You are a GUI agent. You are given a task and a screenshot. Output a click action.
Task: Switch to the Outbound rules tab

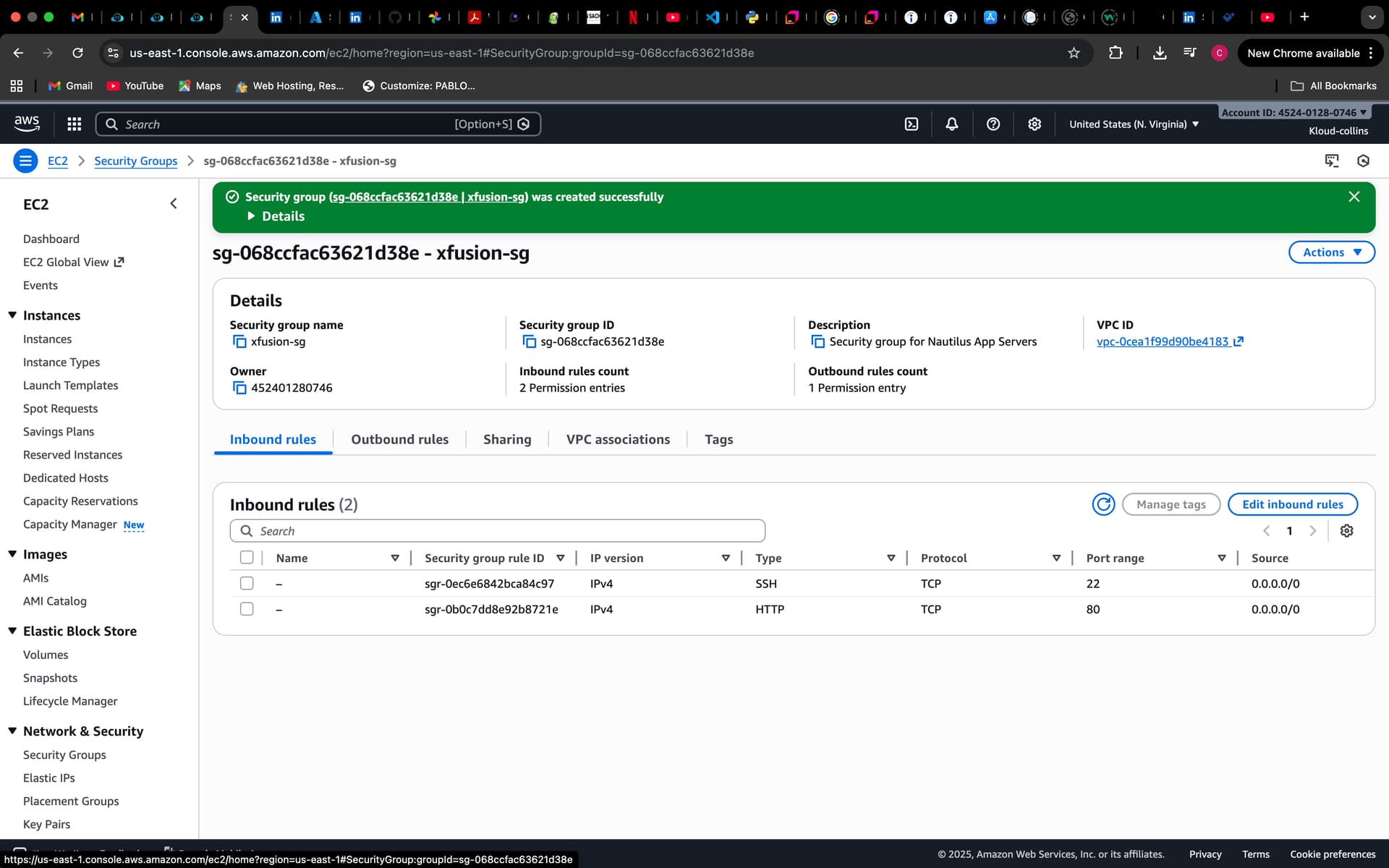tap(399, 440)
